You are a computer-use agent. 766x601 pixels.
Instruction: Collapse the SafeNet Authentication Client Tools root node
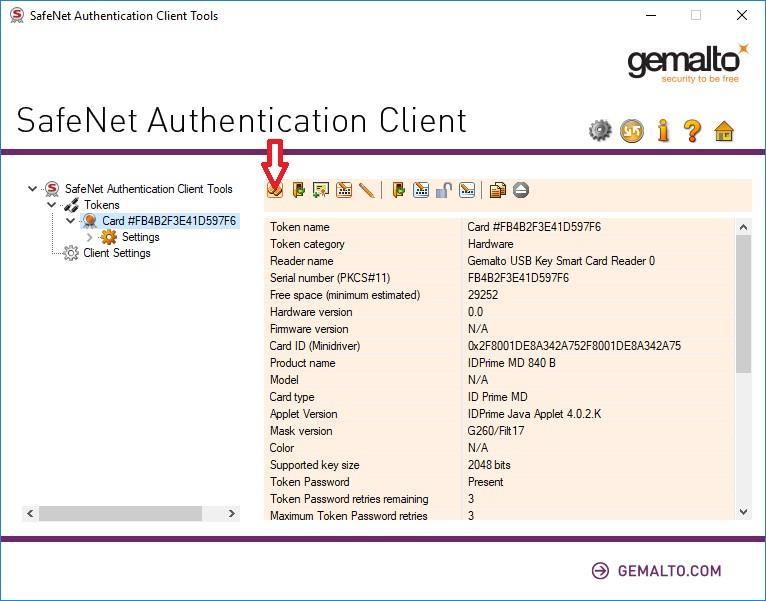(x=33, y=189)
